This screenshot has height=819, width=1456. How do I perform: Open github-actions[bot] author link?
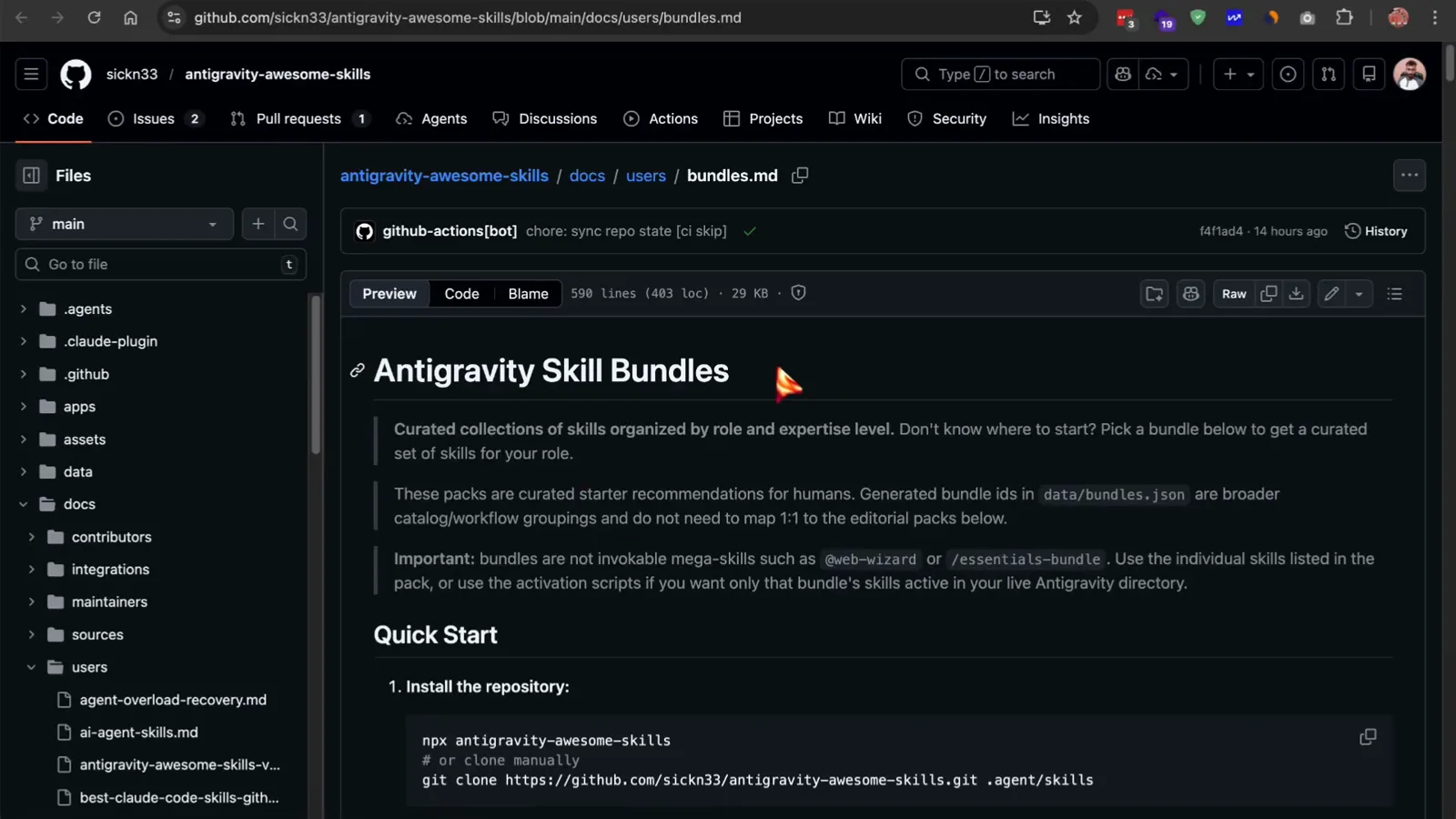click(450, 231)
